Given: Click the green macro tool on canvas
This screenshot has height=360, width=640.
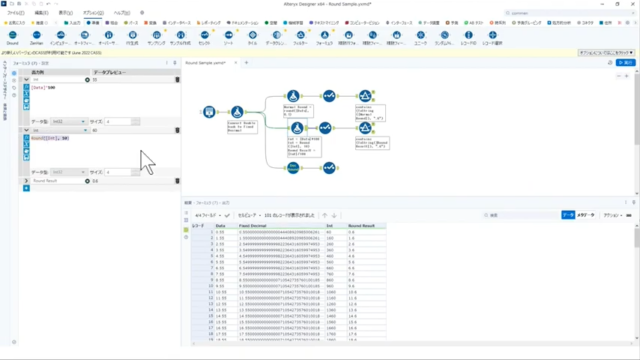Looking at the screenshot, I should pyautogui.click(x=293, y=168).
